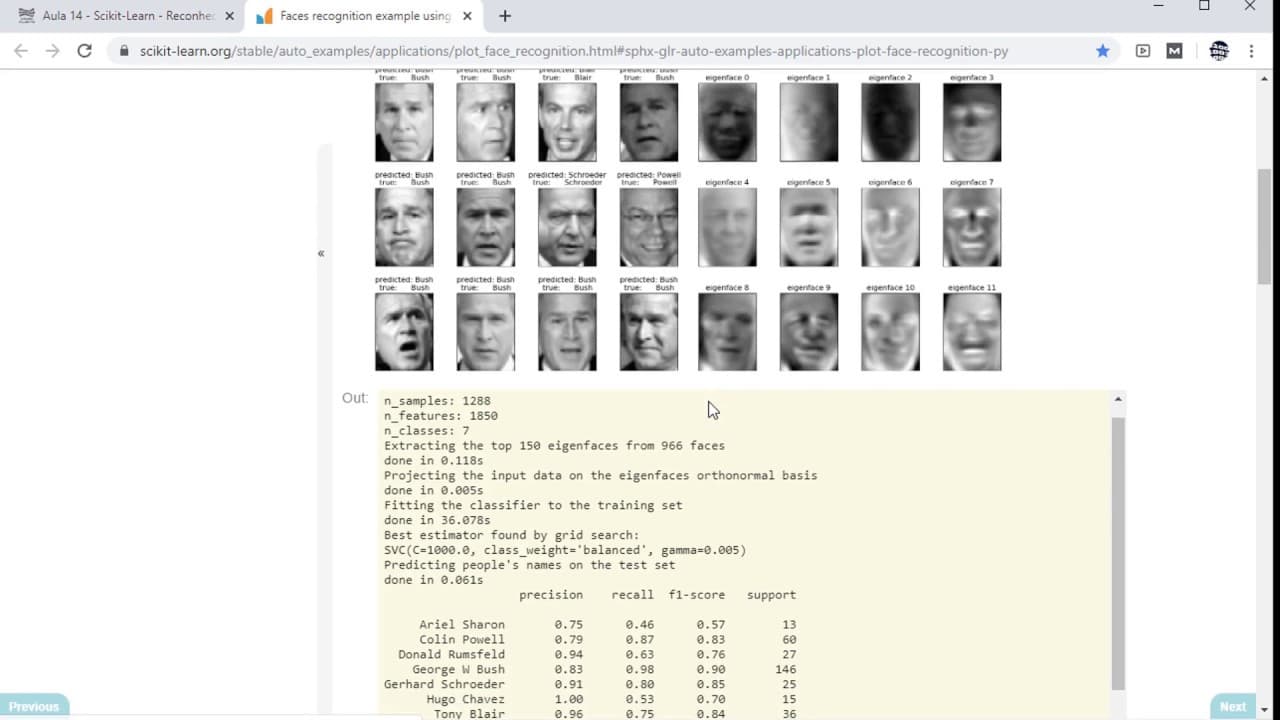Click the eigenface 10 image

pyautogui.click(x=890, y=332)
